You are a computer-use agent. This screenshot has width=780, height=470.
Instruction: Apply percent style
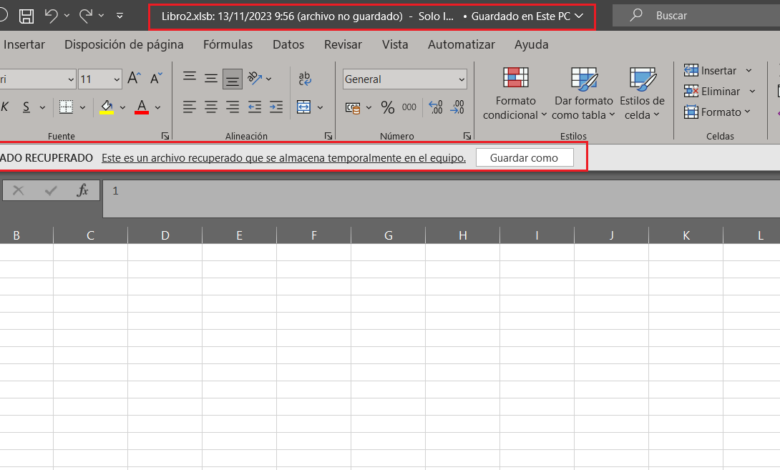pyautogui.click(x=388, y=107)
